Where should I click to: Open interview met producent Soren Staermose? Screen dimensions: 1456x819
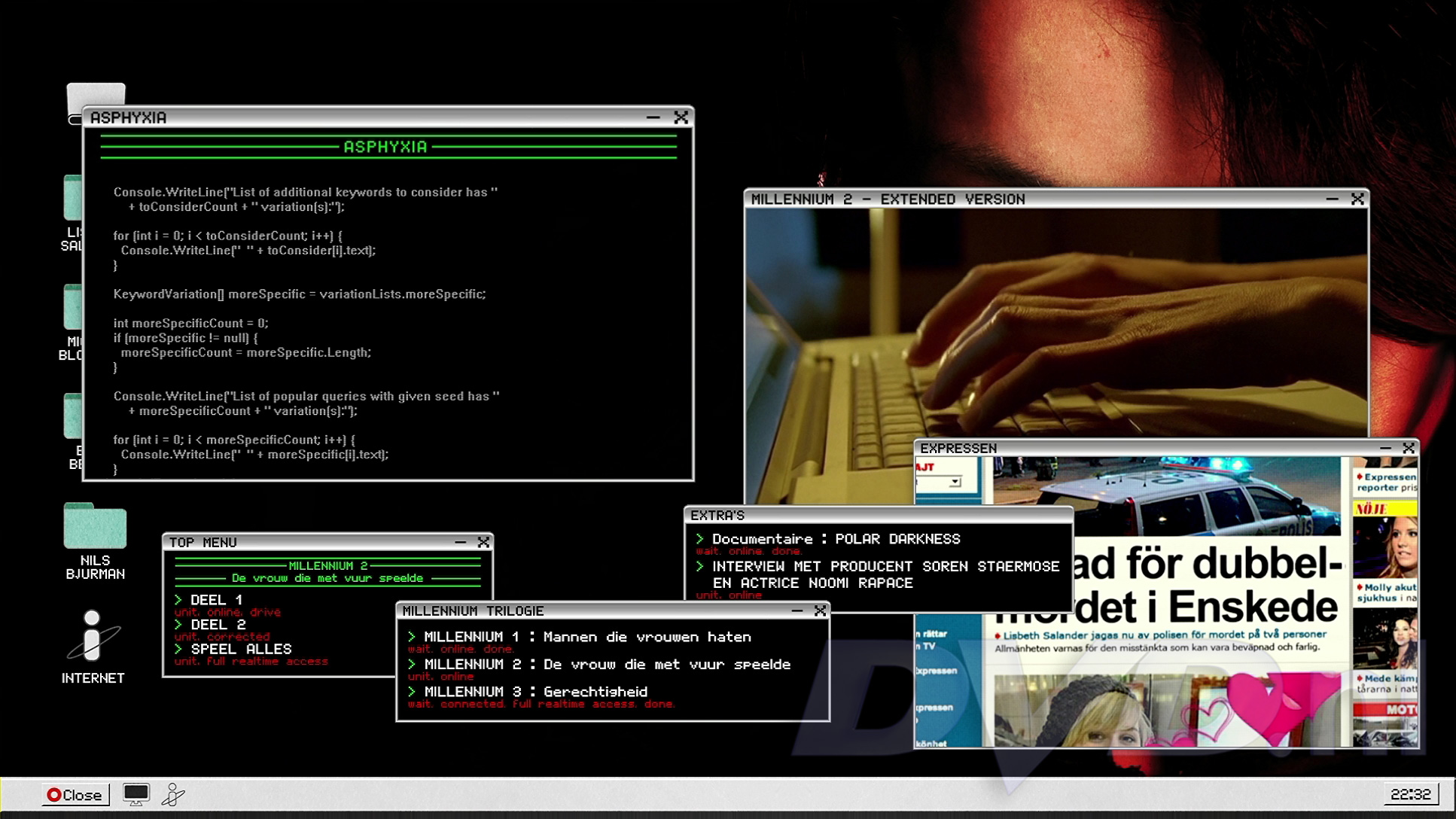[x=885, y=574]
